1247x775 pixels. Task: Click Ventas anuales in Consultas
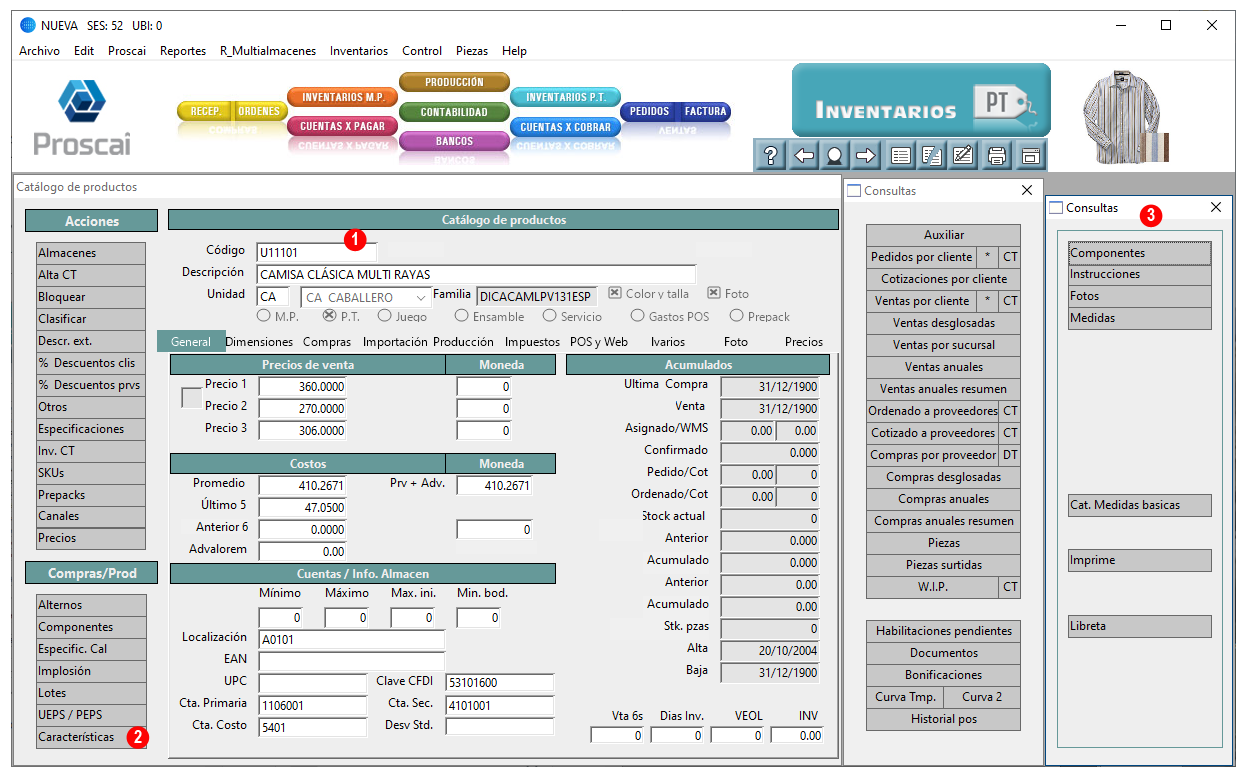[943, 367]
